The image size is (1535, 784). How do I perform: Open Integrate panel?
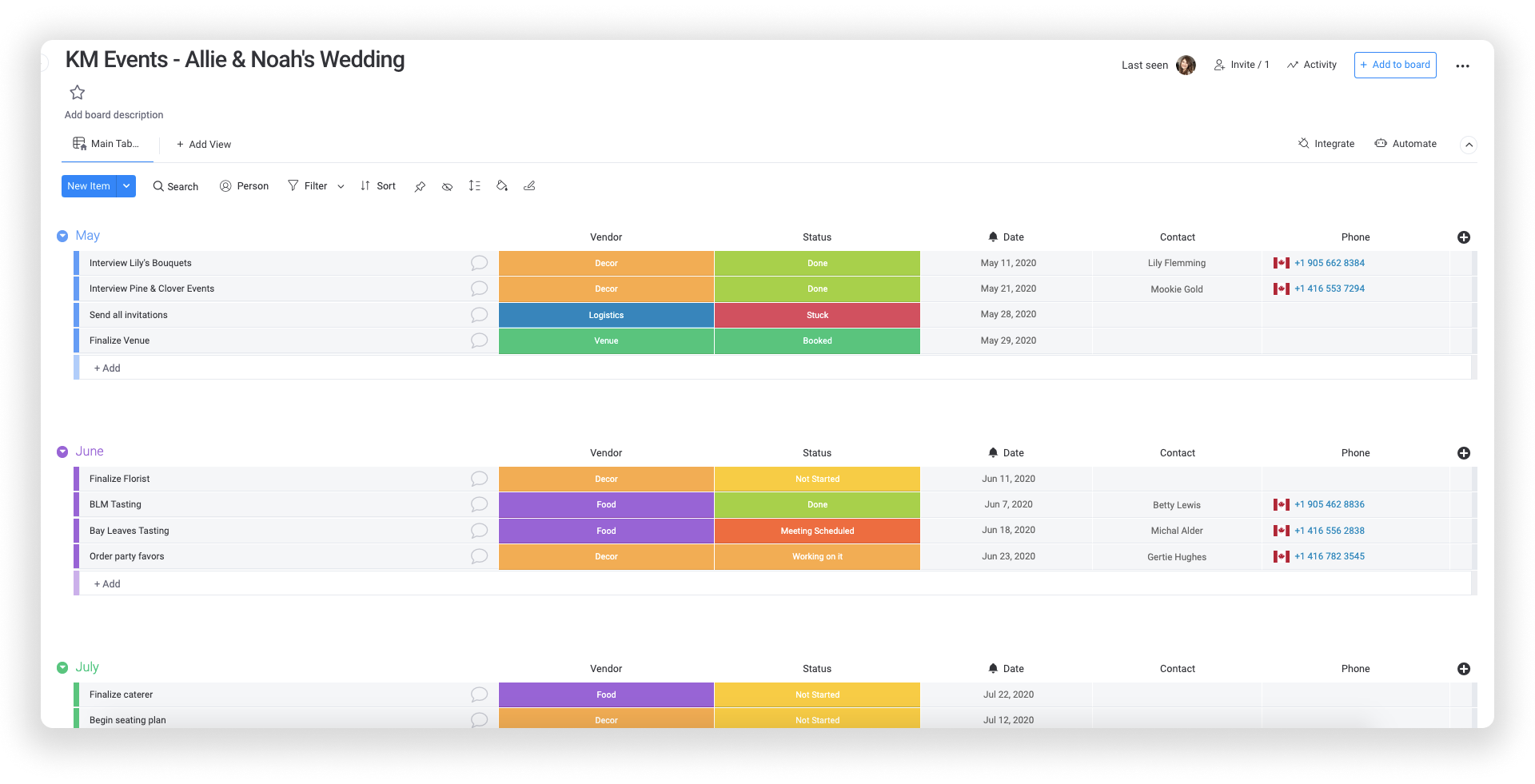point(1326,144)
